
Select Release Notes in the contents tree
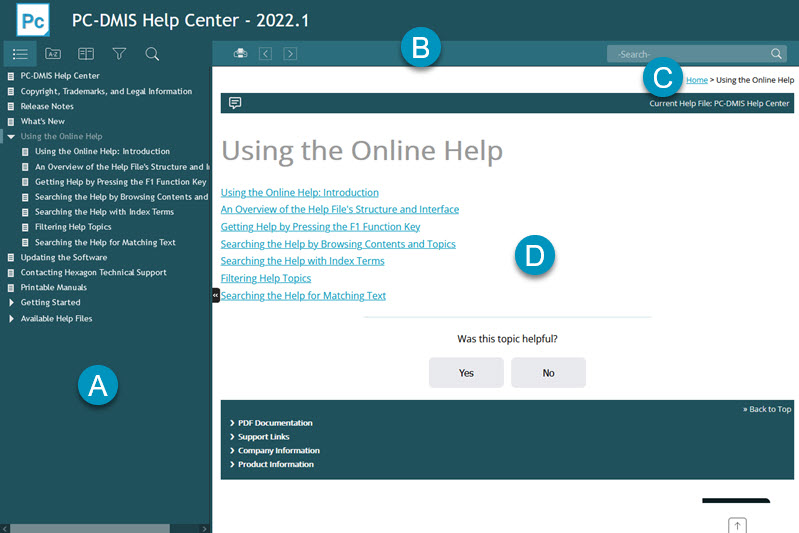tap(47, 106)
